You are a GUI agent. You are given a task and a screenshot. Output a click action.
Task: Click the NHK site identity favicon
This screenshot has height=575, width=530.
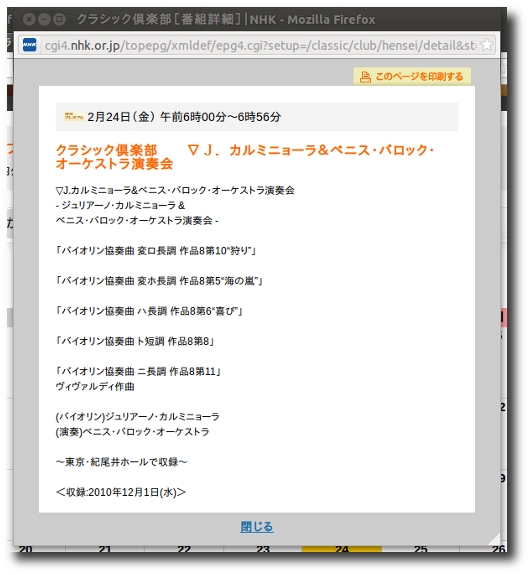(29, 45)
